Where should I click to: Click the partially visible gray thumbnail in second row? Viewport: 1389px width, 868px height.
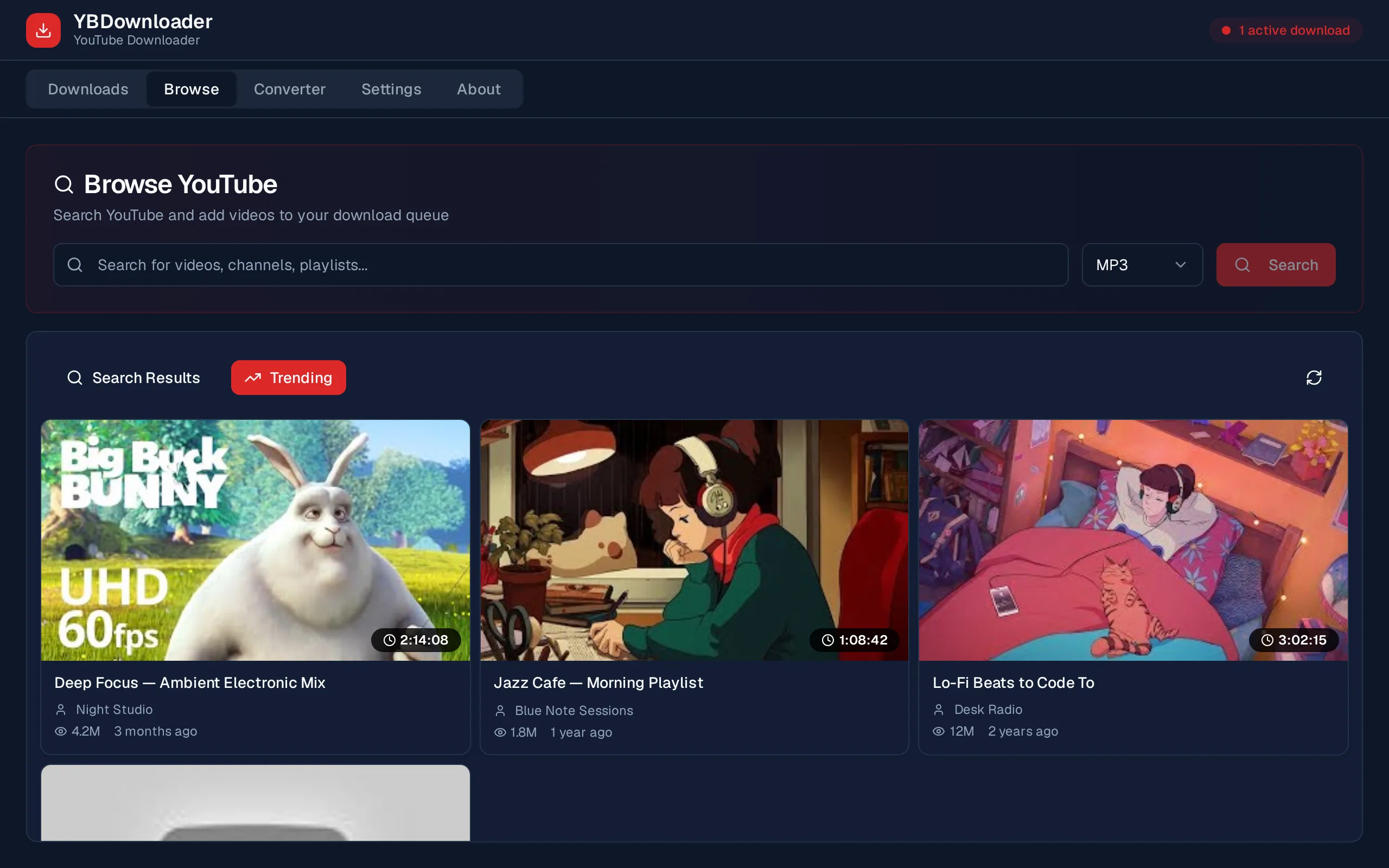tap(256, 802)
